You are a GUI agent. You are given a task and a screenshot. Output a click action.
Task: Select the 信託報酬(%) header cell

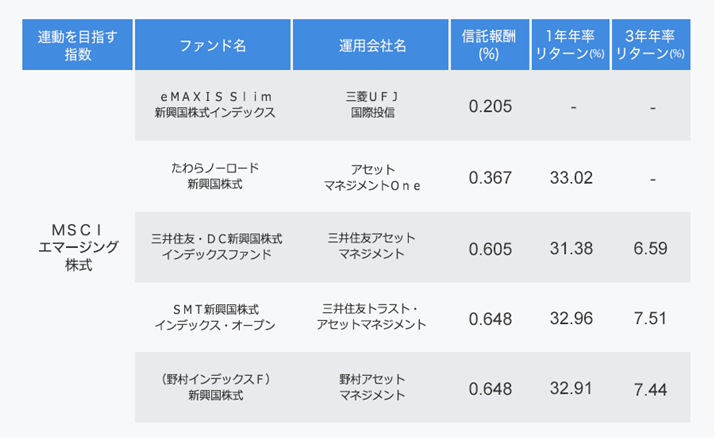pyautogui.click(x=489, y=45)
